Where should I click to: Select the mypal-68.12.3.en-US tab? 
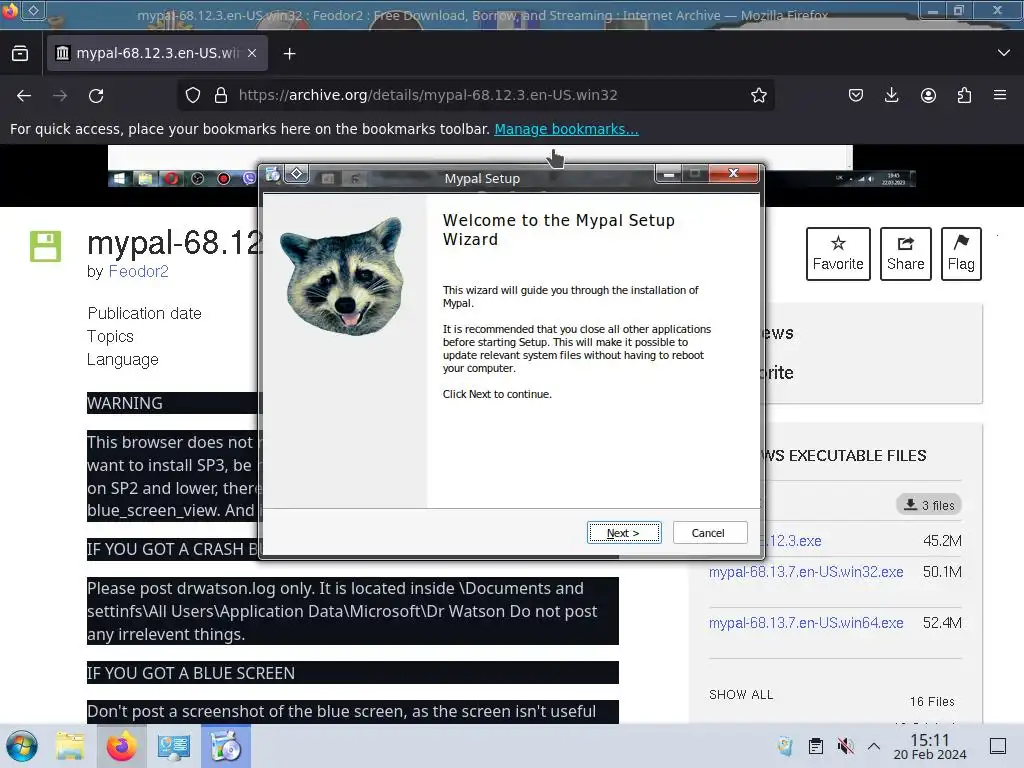pos(157,53)
